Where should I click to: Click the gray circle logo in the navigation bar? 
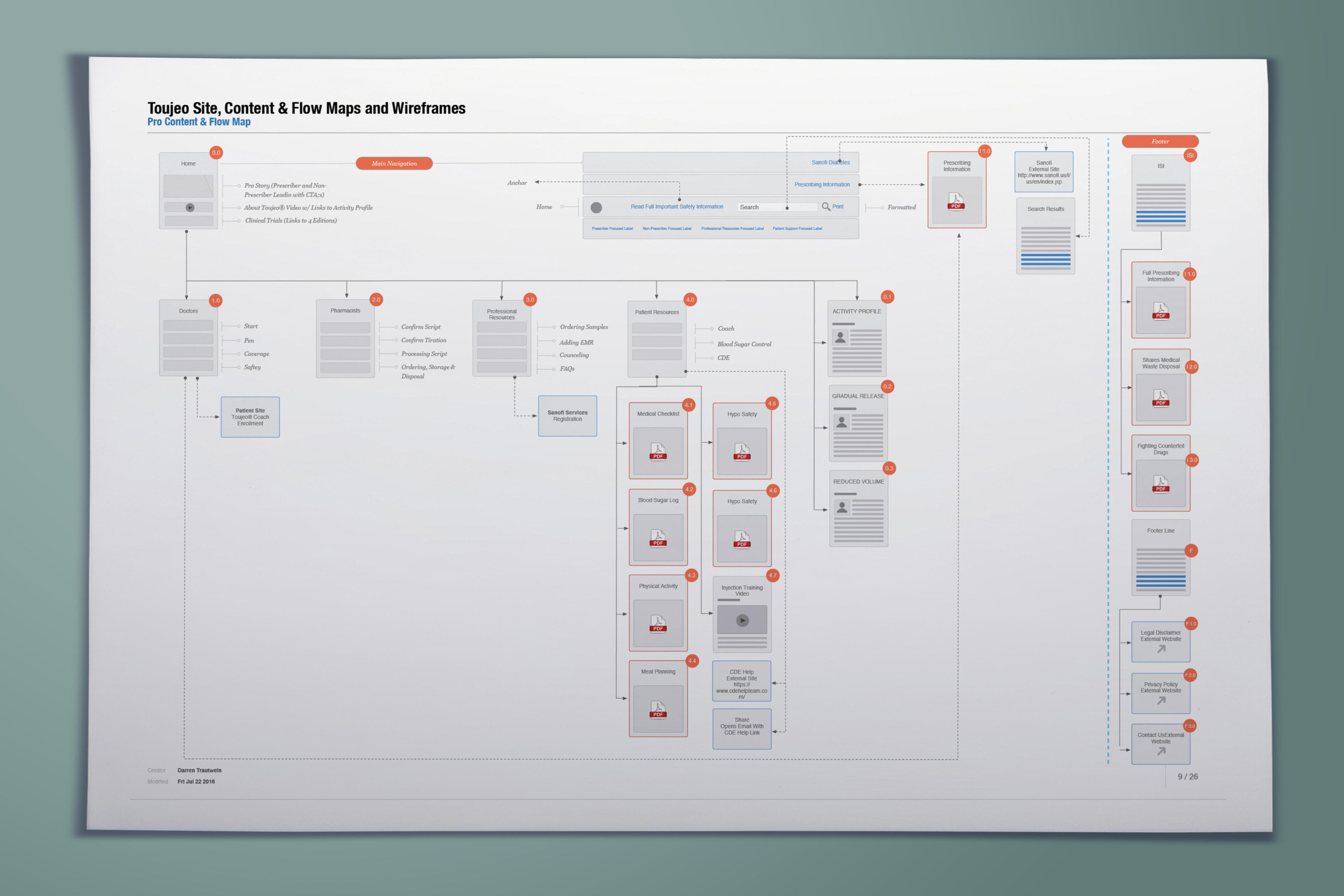pos(596,207)
